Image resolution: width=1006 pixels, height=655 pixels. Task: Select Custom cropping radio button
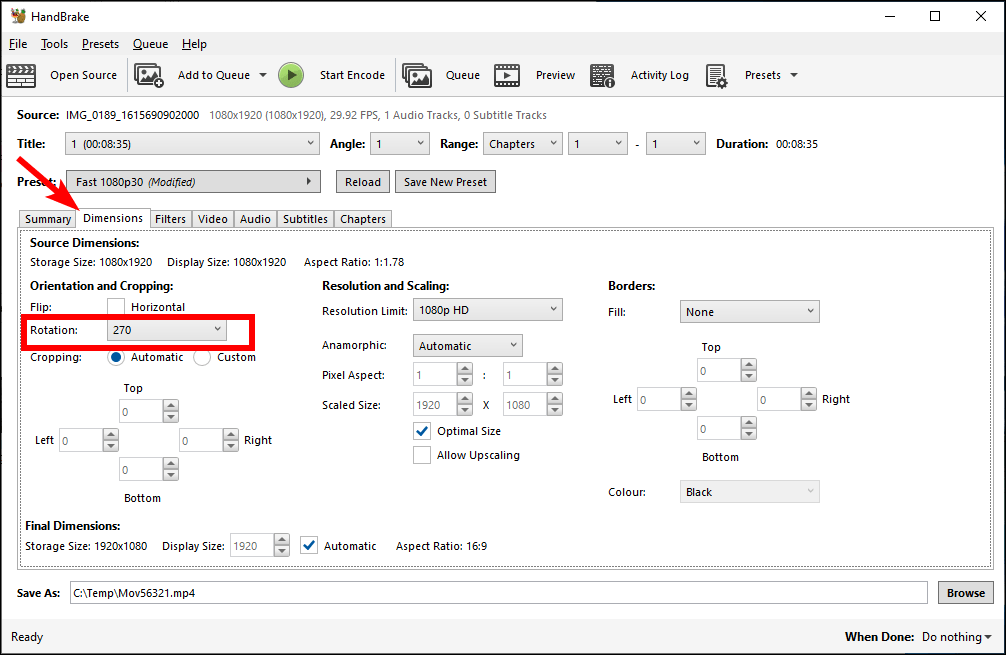[202, 357]
